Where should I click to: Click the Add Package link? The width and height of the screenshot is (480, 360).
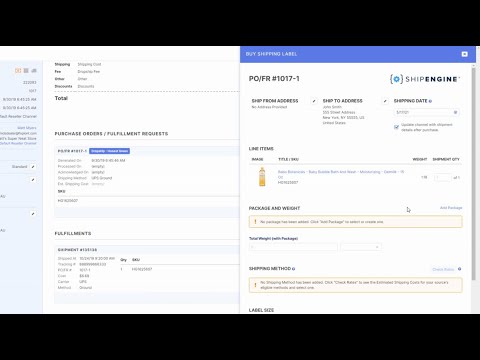451,208
